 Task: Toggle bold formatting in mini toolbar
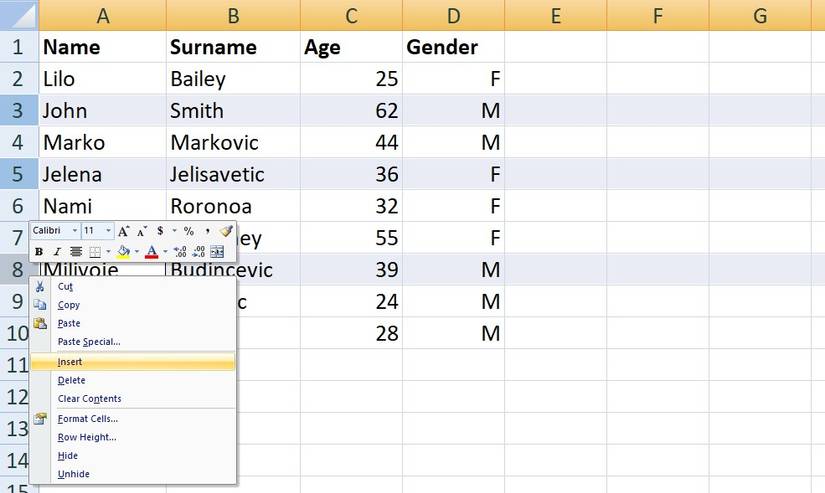[39, 251]
